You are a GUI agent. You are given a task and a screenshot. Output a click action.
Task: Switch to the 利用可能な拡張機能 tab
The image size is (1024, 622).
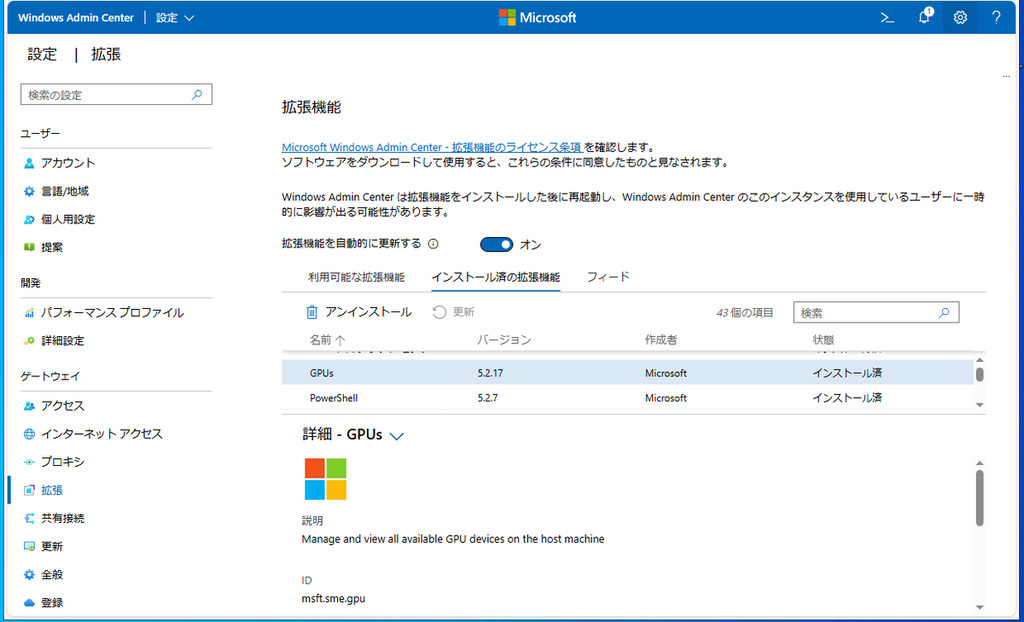tap(357, 277)
